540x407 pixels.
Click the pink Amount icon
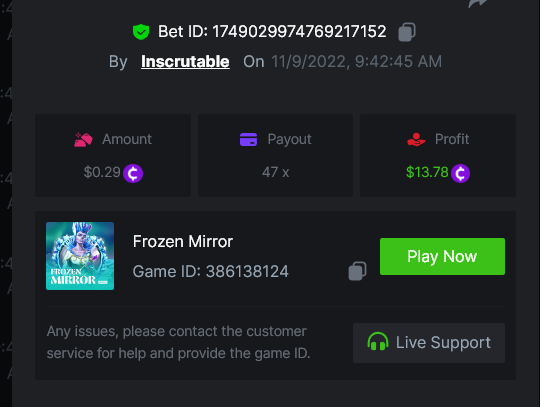tap(83, 139)
